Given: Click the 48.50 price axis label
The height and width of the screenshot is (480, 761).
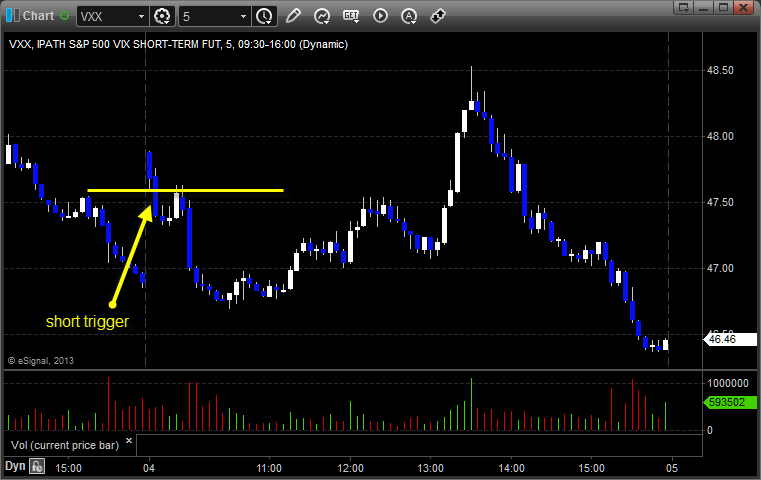Looking at the screenshot, I should click(x=720, y=70).
